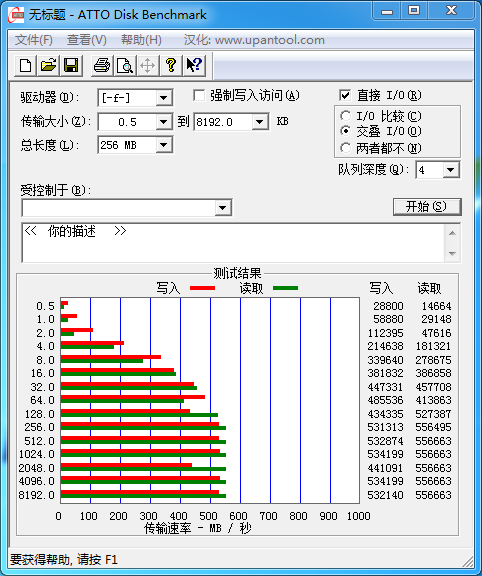Viewport: 482px width, 576px height.
Task: Expand the minimum 传输大小 0.5 dropdown
Action: [163, 122]
